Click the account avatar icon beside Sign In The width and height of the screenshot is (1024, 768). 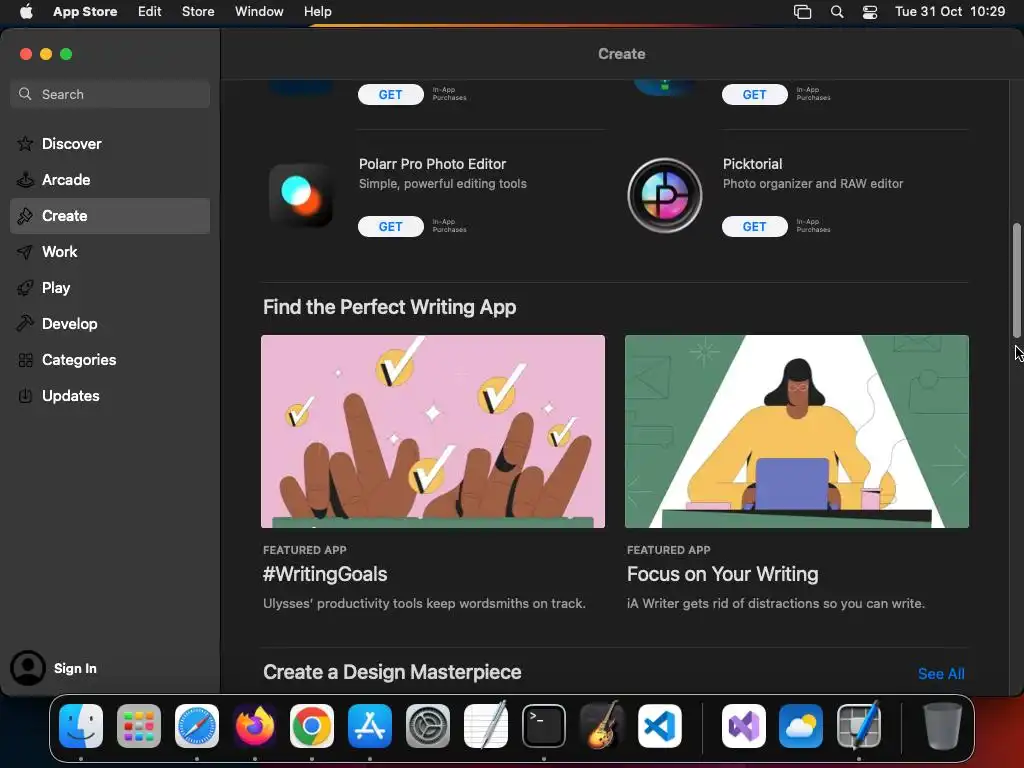[x=27, y=668]
